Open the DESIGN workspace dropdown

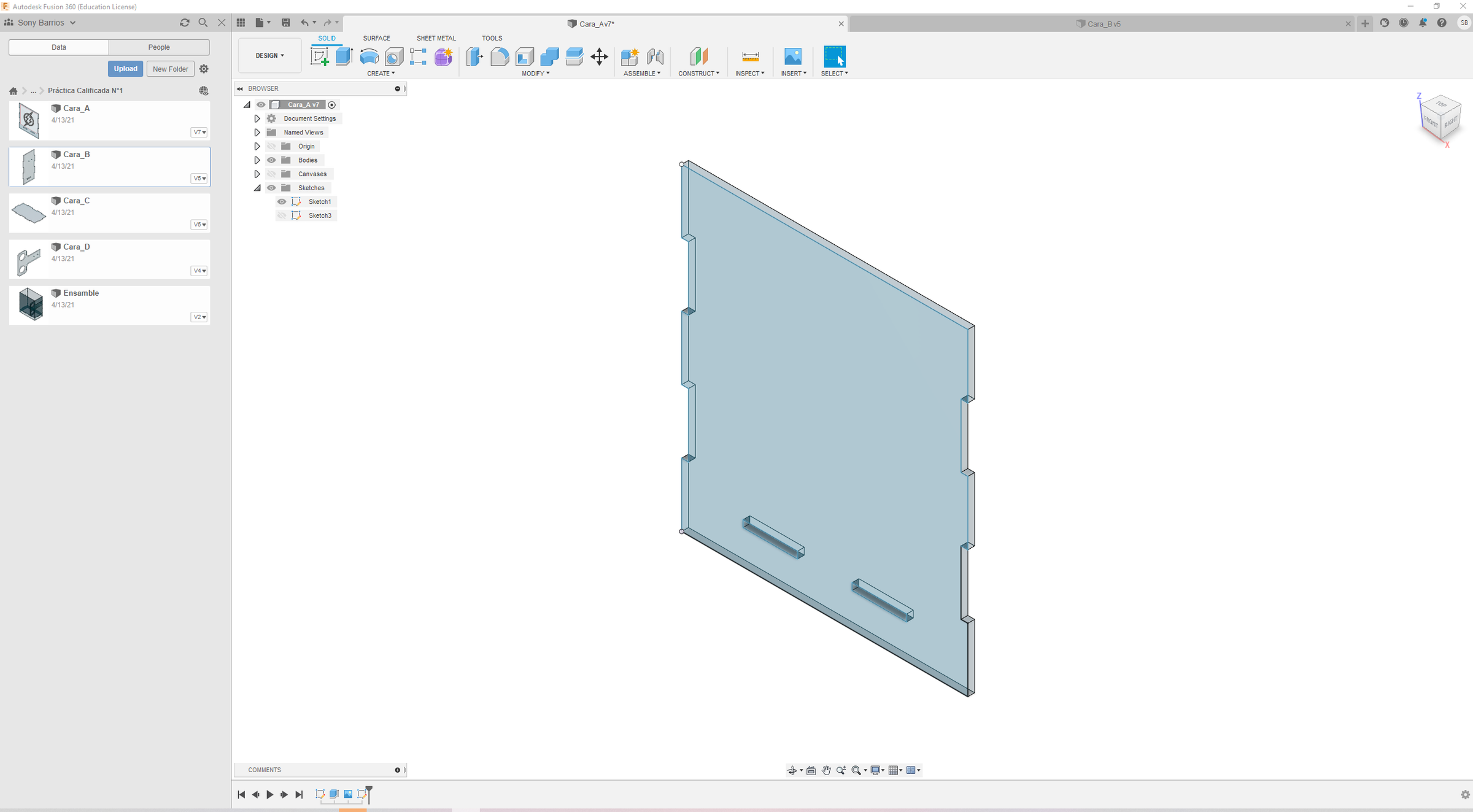269,56
